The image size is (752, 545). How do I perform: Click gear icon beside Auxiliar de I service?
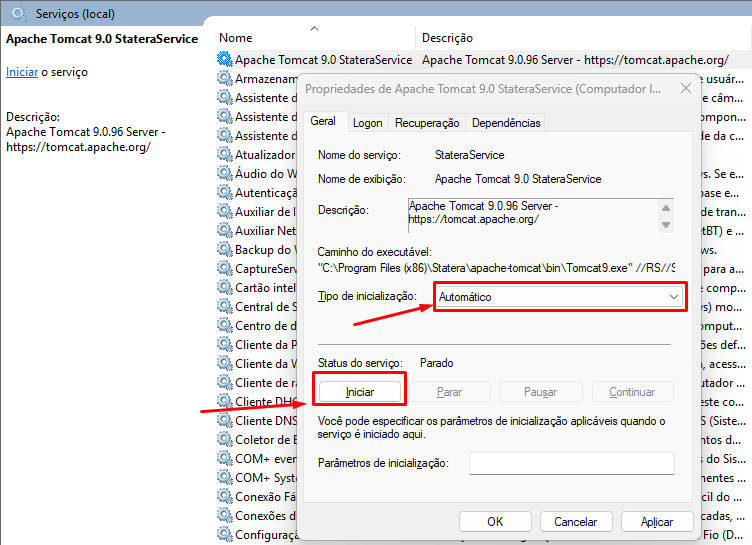[x=224, y=212]
